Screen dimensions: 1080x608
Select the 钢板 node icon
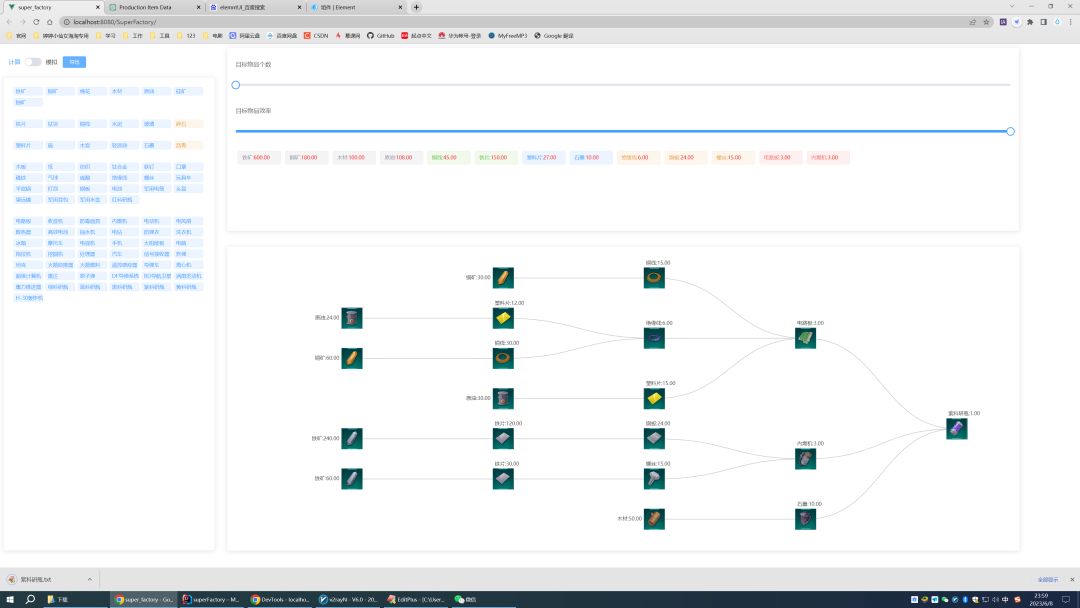[x=654, y=439]
